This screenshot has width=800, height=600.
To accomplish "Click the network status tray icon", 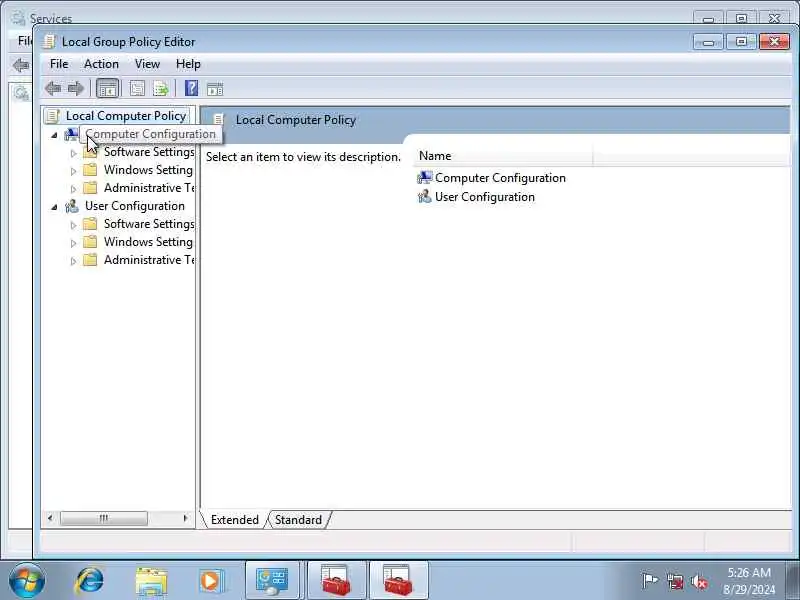I will (675, 581).
